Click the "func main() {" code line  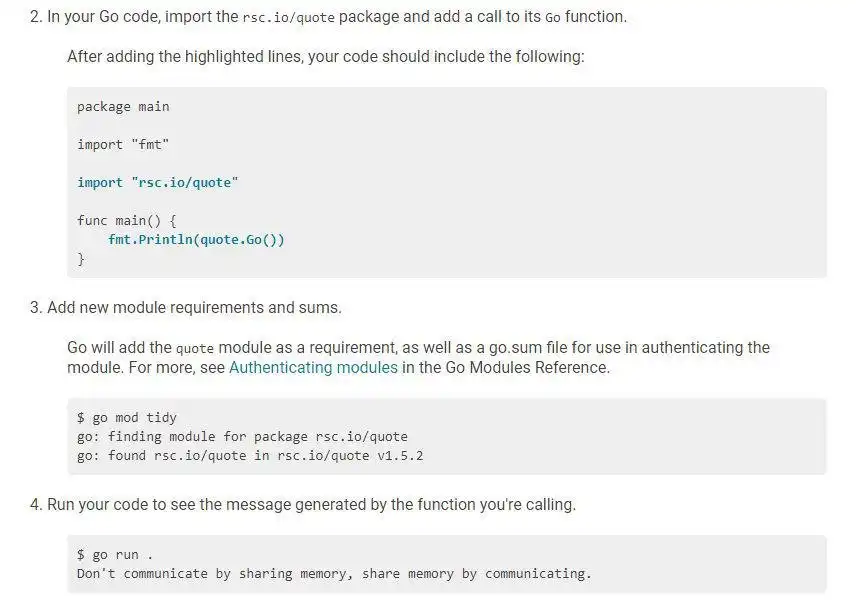[x=126, y=220]
